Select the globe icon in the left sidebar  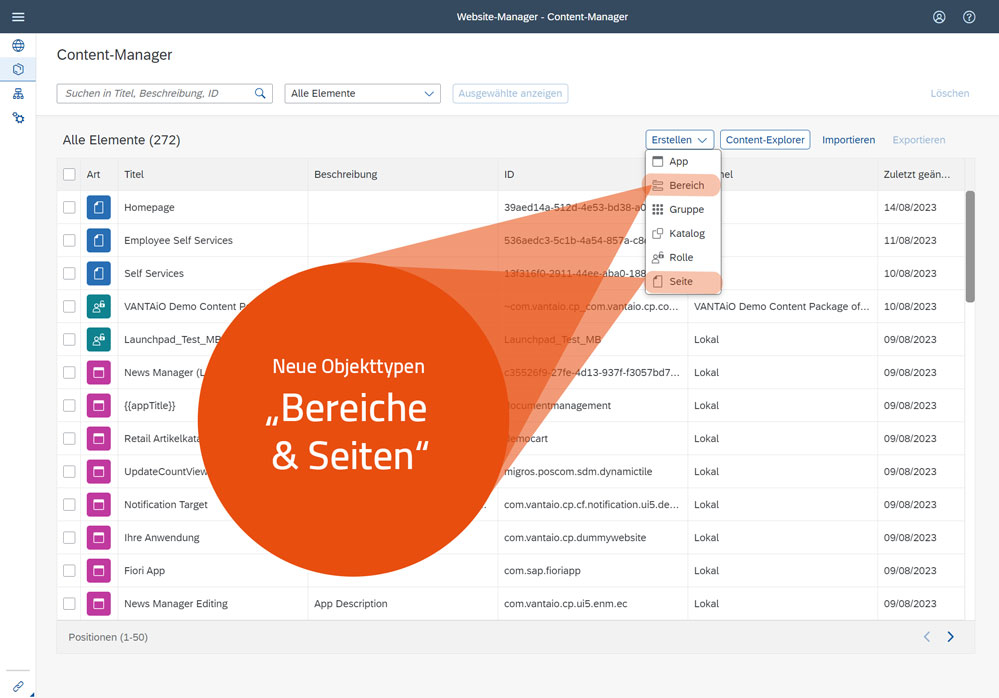tap(18, 45)
